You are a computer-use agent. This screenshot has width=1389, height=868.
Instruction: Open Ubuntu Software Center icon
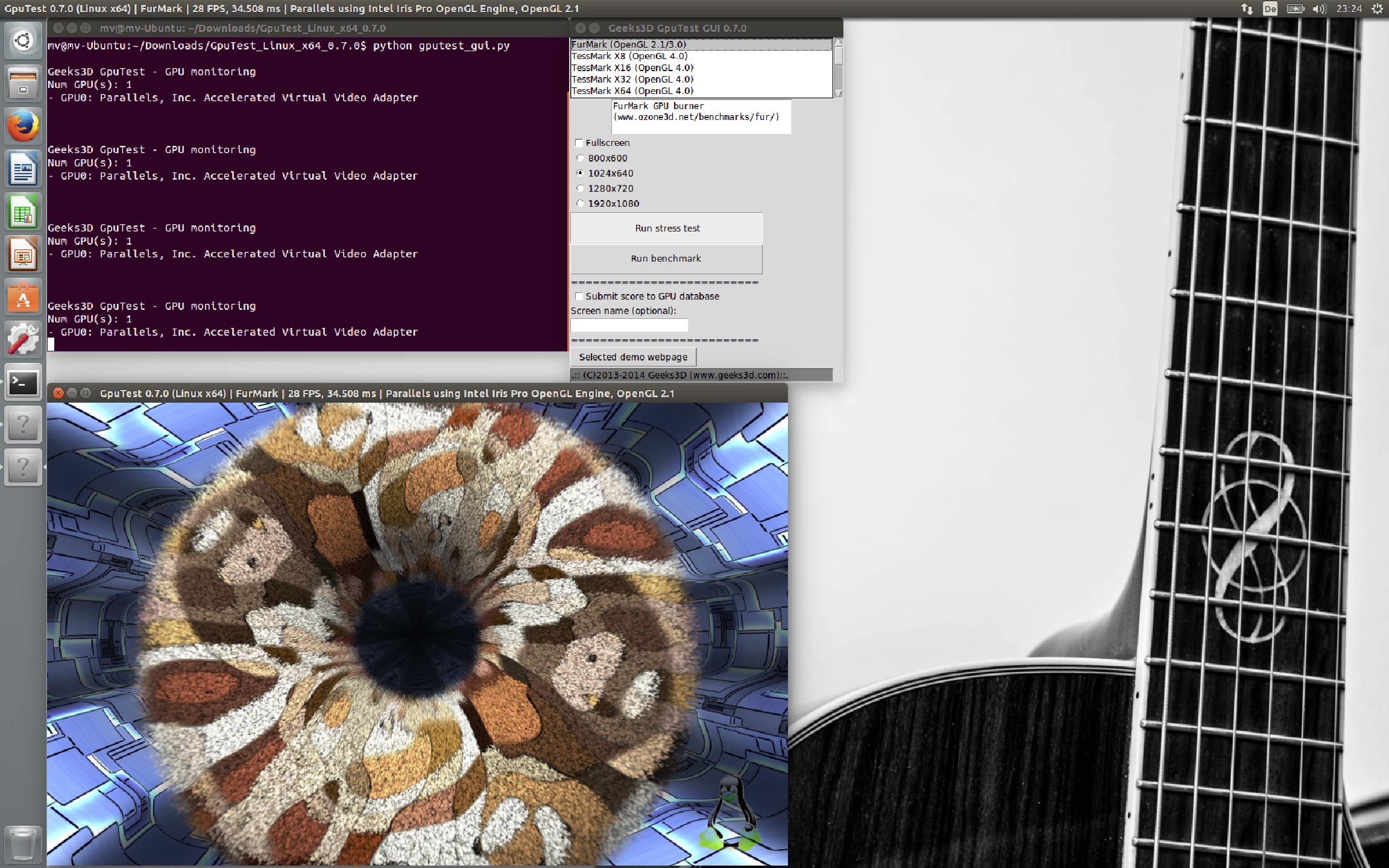point(23,297)
